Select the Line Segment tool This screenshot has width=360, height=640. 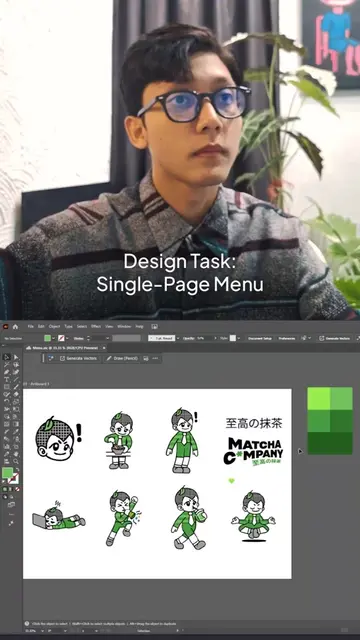click(16, 379)
